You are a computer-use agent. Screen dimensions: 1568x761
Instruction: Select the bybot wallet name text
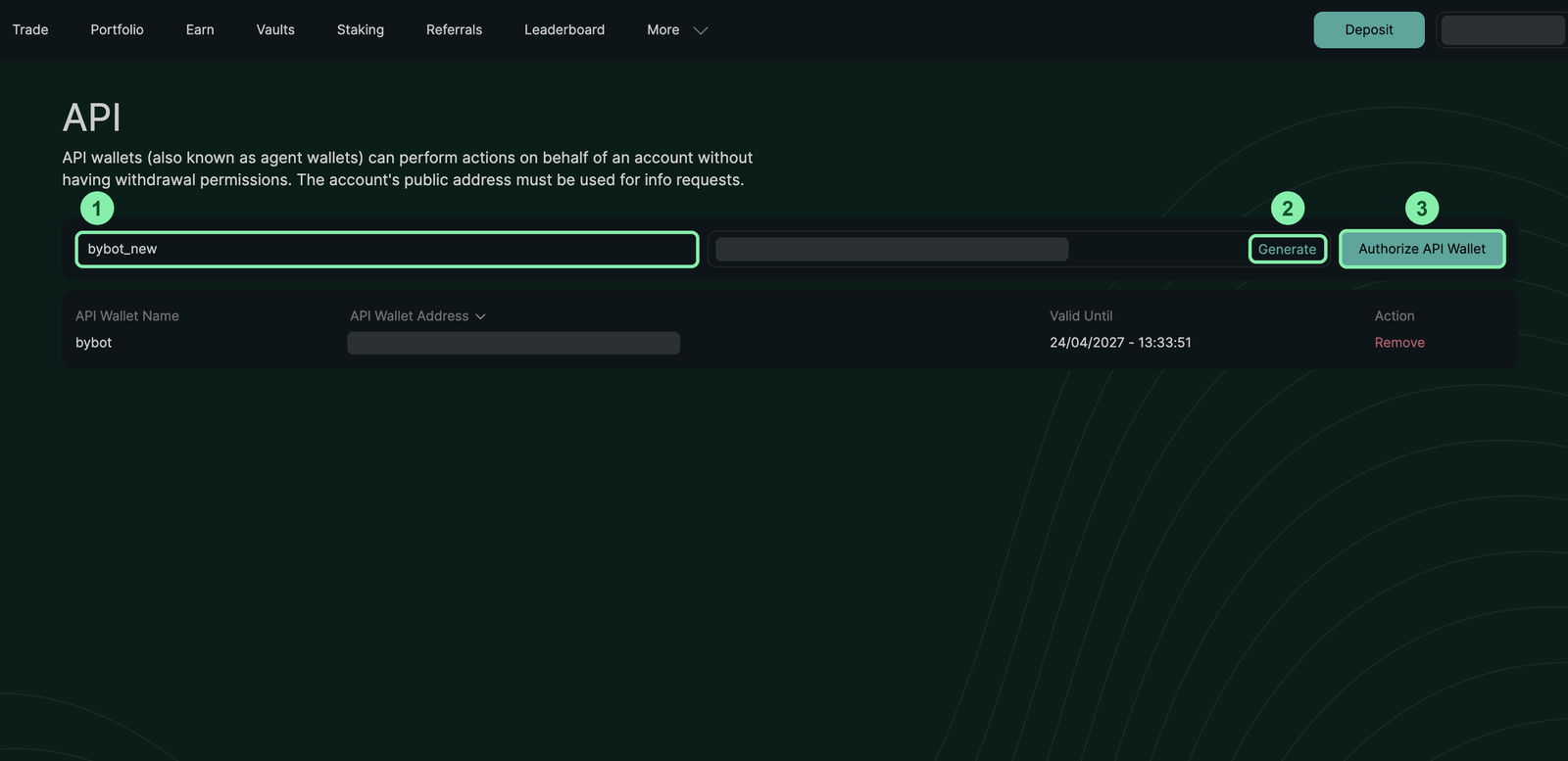pos(94,342)
